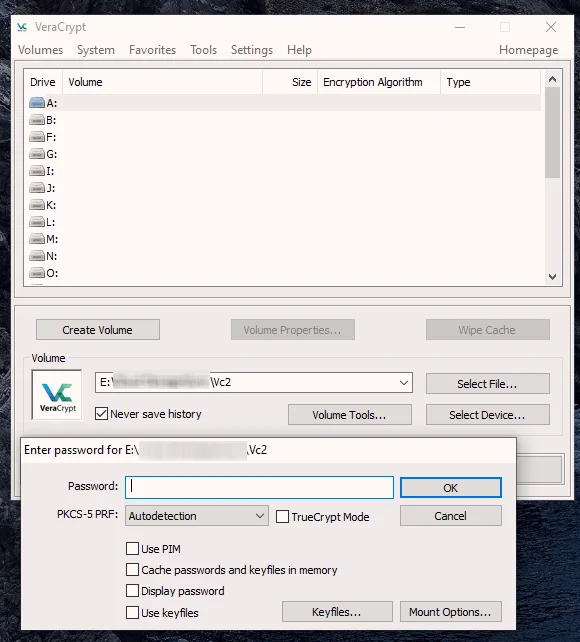
Task: Open Volume Tools... button
Action: coord(350,415)
